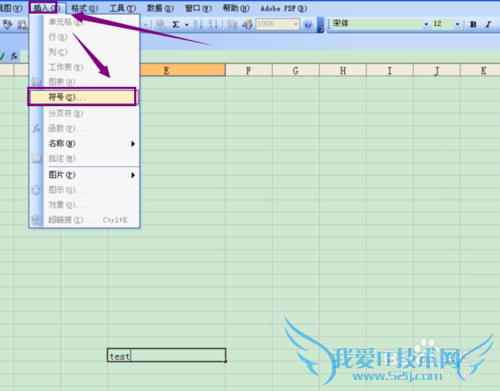500x391 pixels.
Task: Click the globe icon beside 超链接
Action: pos(36,220)
